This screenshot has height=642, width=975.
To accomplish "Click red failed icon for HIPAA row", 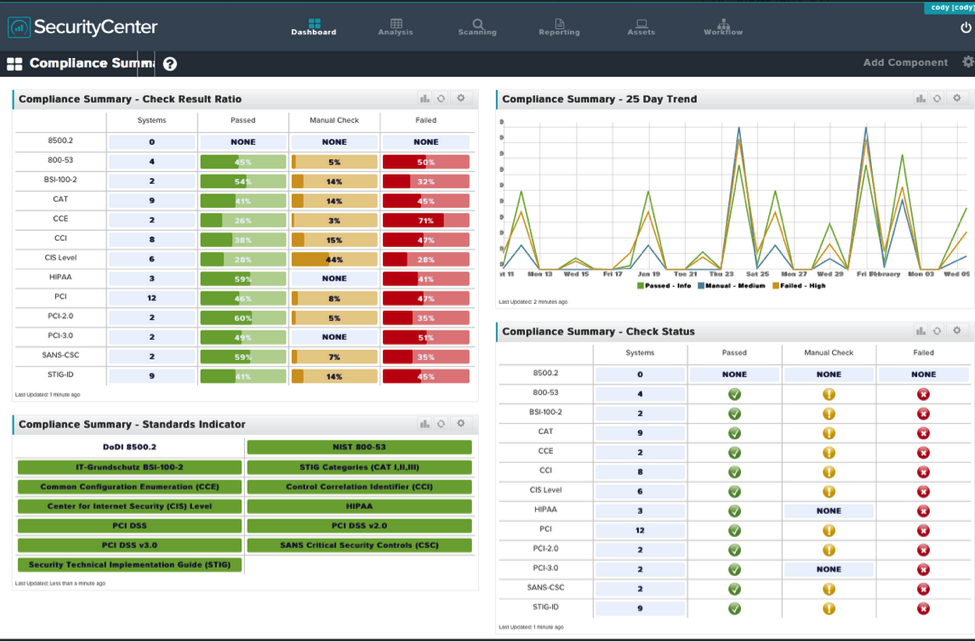I will coord(923,511).
